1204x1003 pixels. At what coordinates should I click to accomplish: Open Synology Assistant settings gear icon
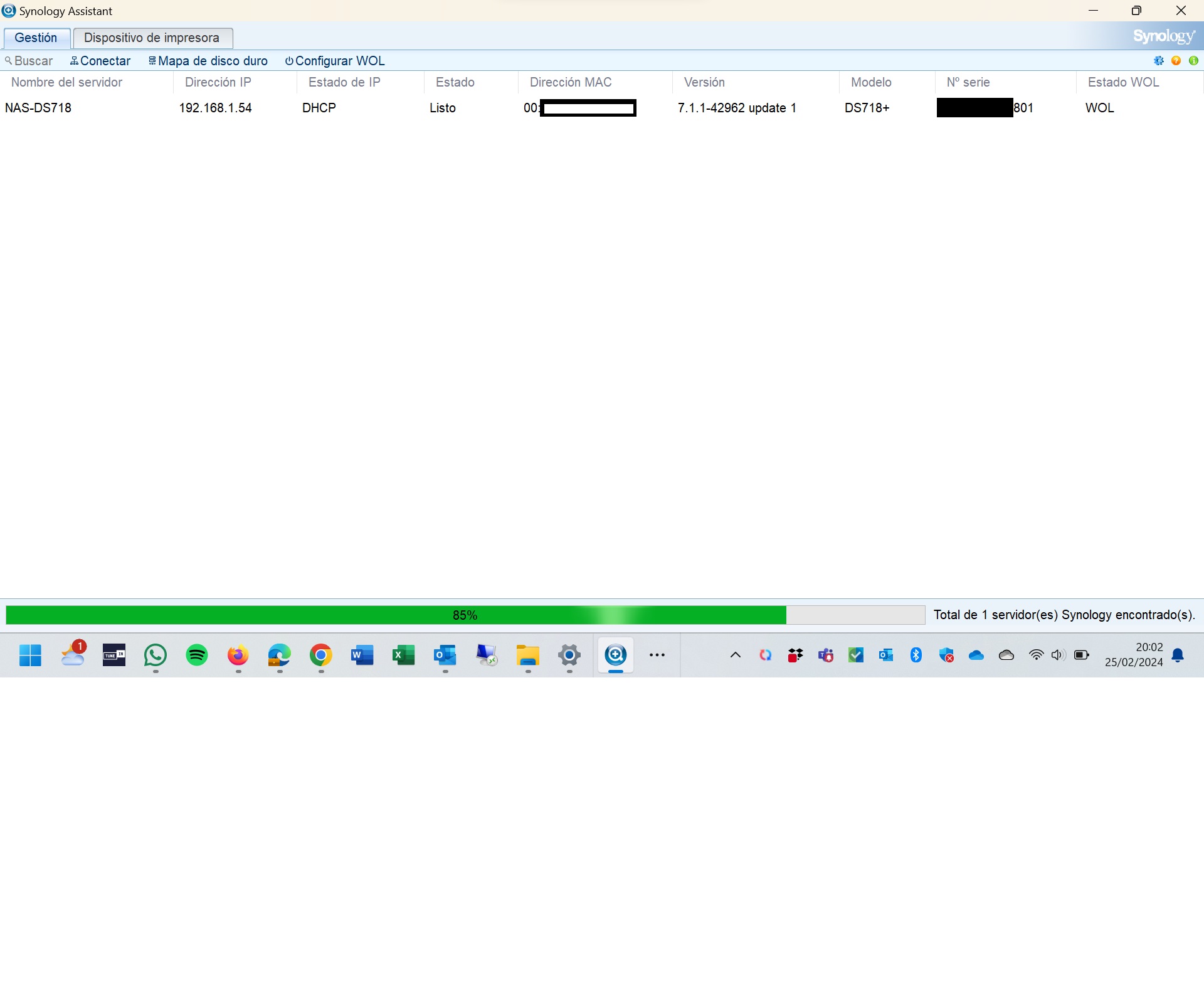1159,61
